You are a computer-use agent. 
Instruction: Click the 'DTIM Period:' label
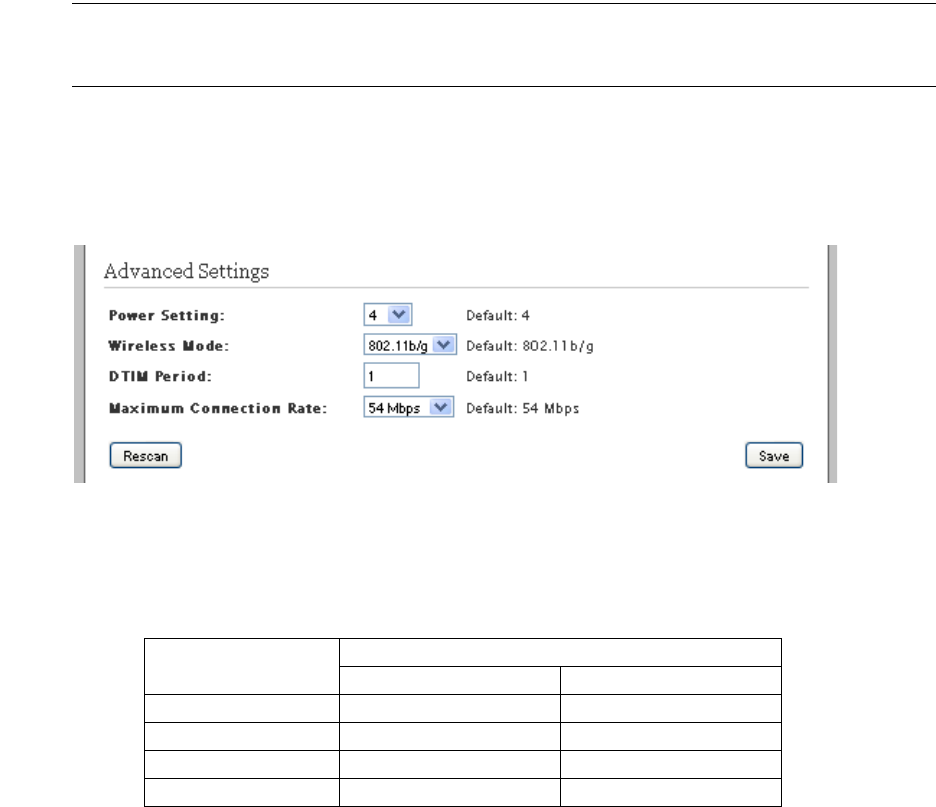point(160,377)
